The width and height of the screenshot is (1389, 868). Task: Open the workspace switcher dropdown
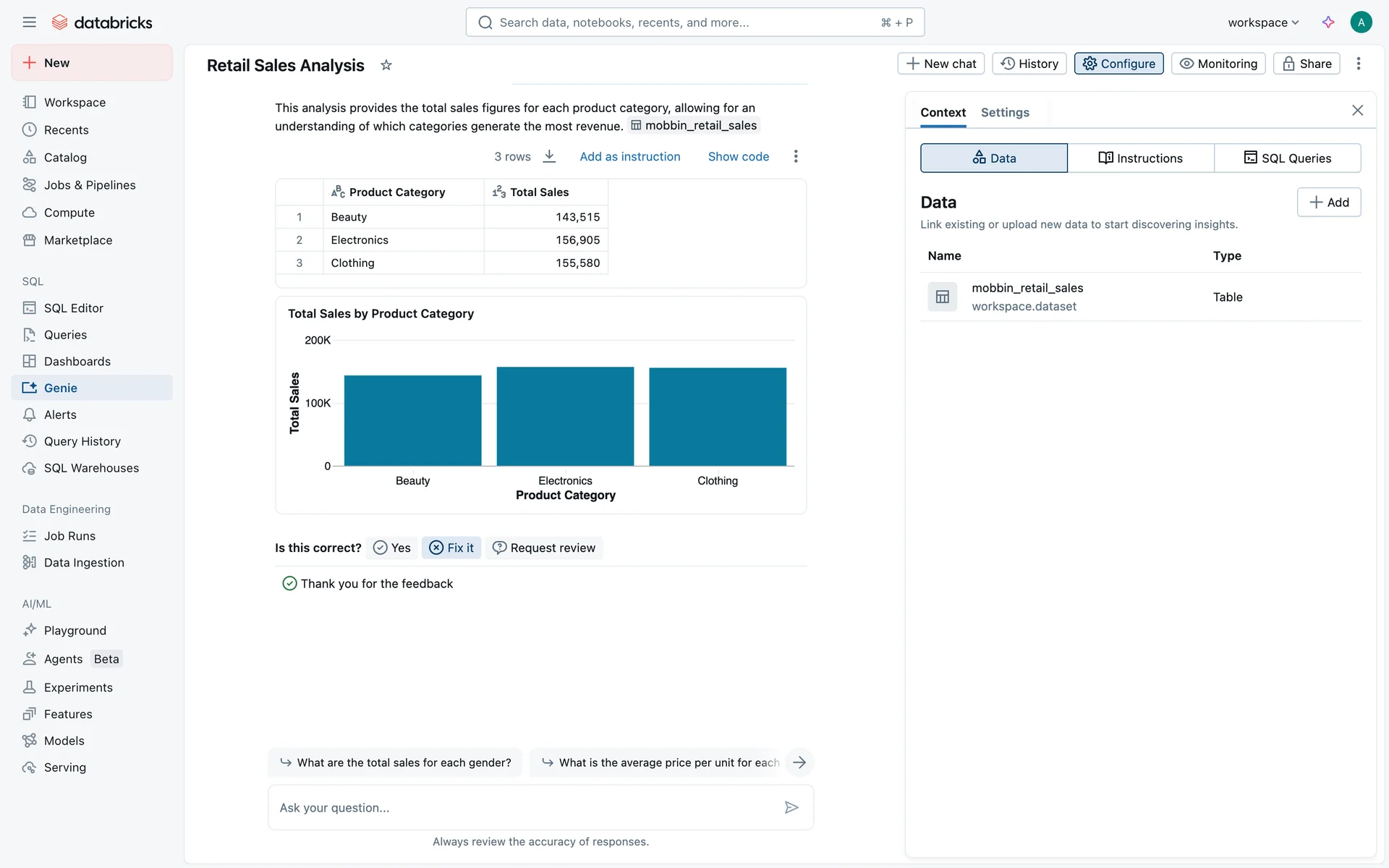tap(1263, 22)
